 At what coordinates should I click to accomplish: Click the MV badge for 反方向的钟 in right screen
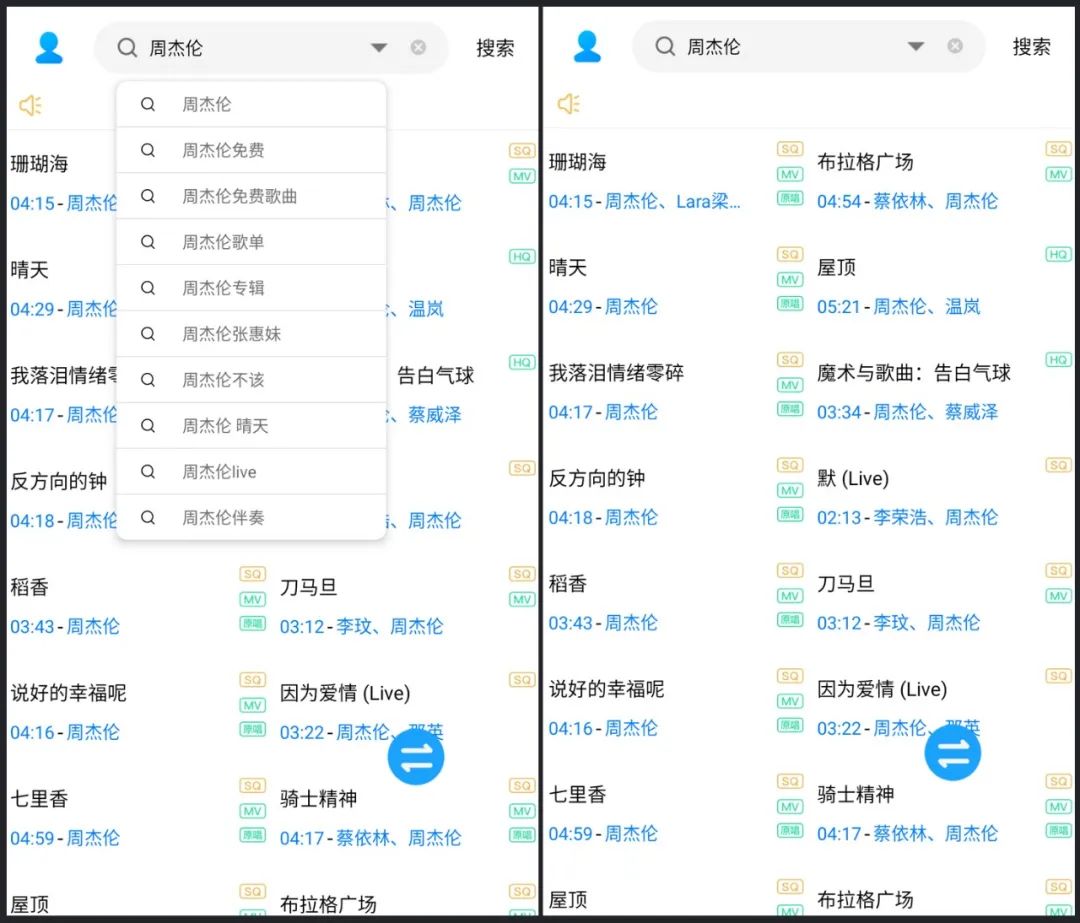click(x=790, y=490)
